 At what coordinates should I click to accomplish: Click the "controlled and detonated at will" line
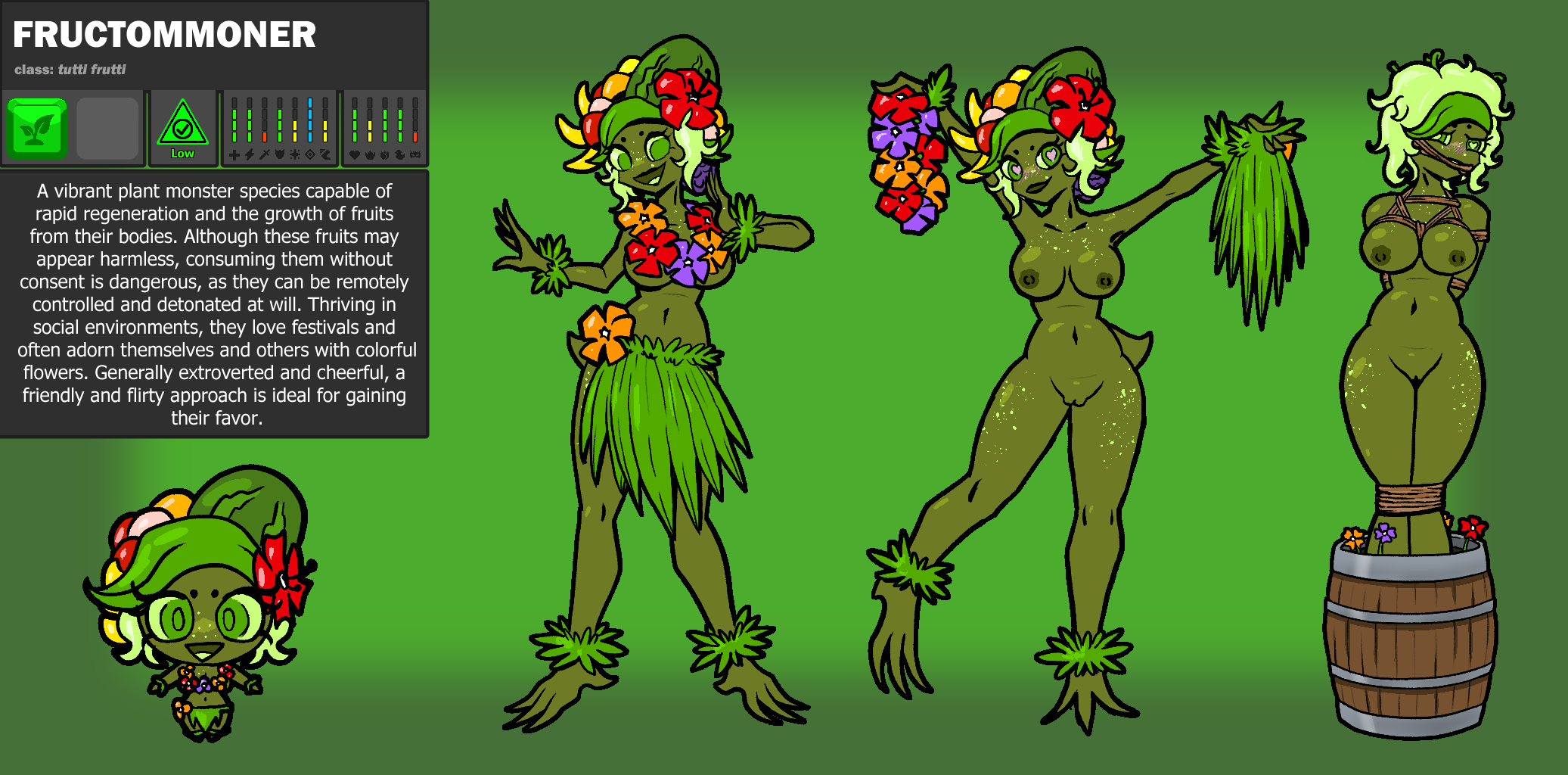[x=214, y=304]
